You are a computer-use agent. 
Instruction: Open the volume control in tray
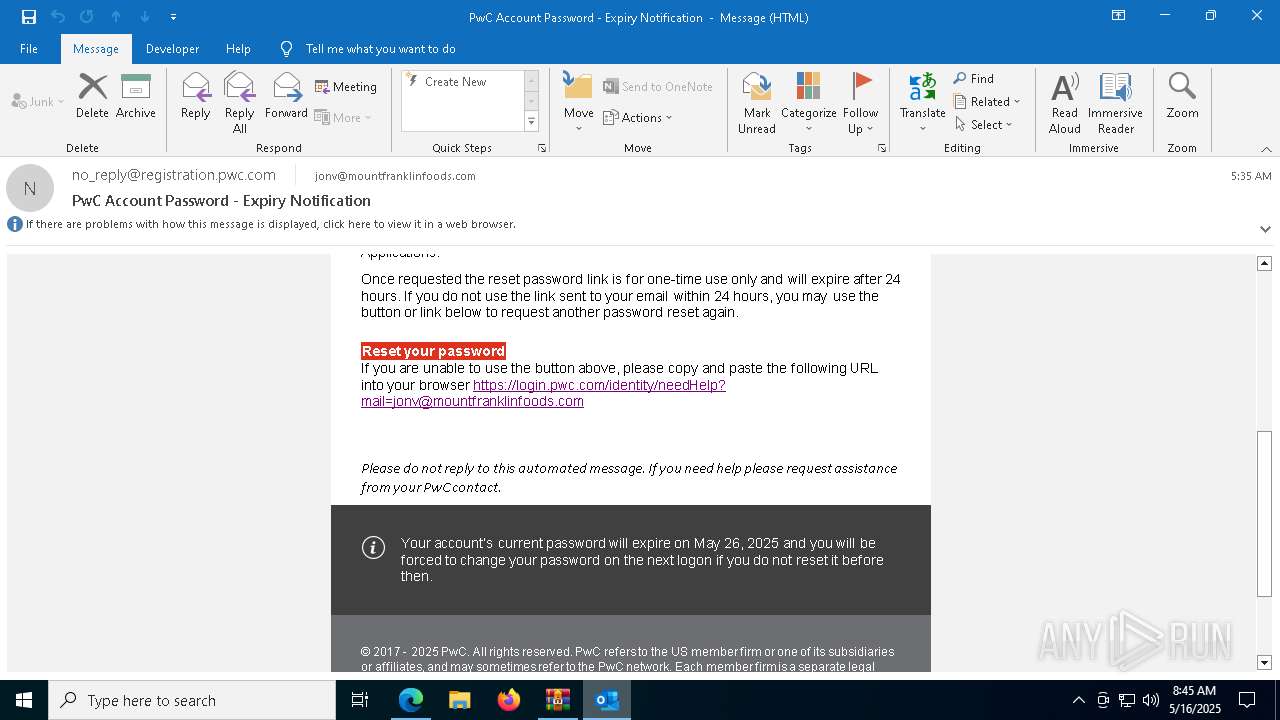pyautogui.click(x=1150, y=700)
